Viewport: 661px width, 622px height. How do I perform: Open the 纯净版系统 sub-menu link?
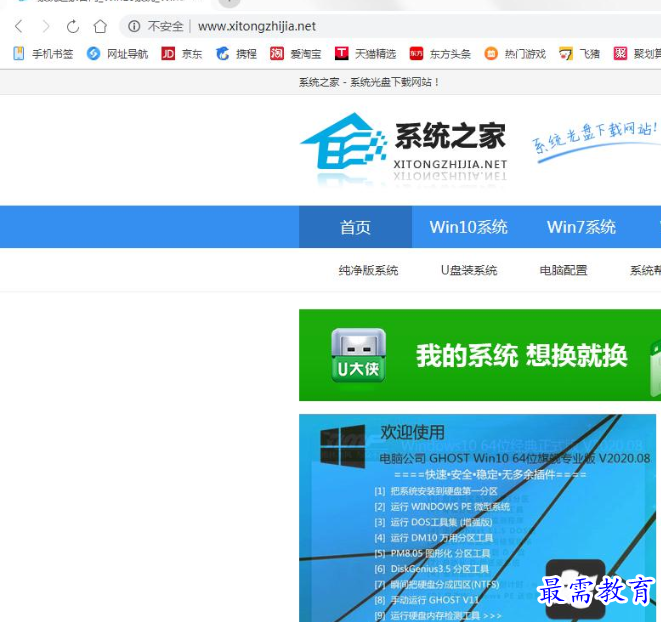pos(368,270)
